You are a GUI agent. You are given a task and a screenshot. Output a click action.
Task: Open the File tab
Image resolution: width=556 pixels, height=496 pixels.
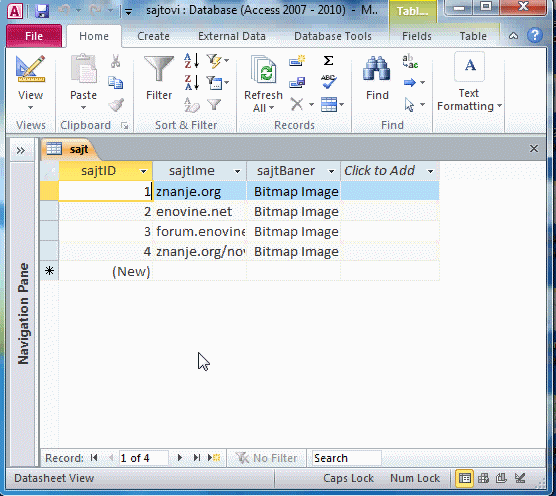click(34, 36)
